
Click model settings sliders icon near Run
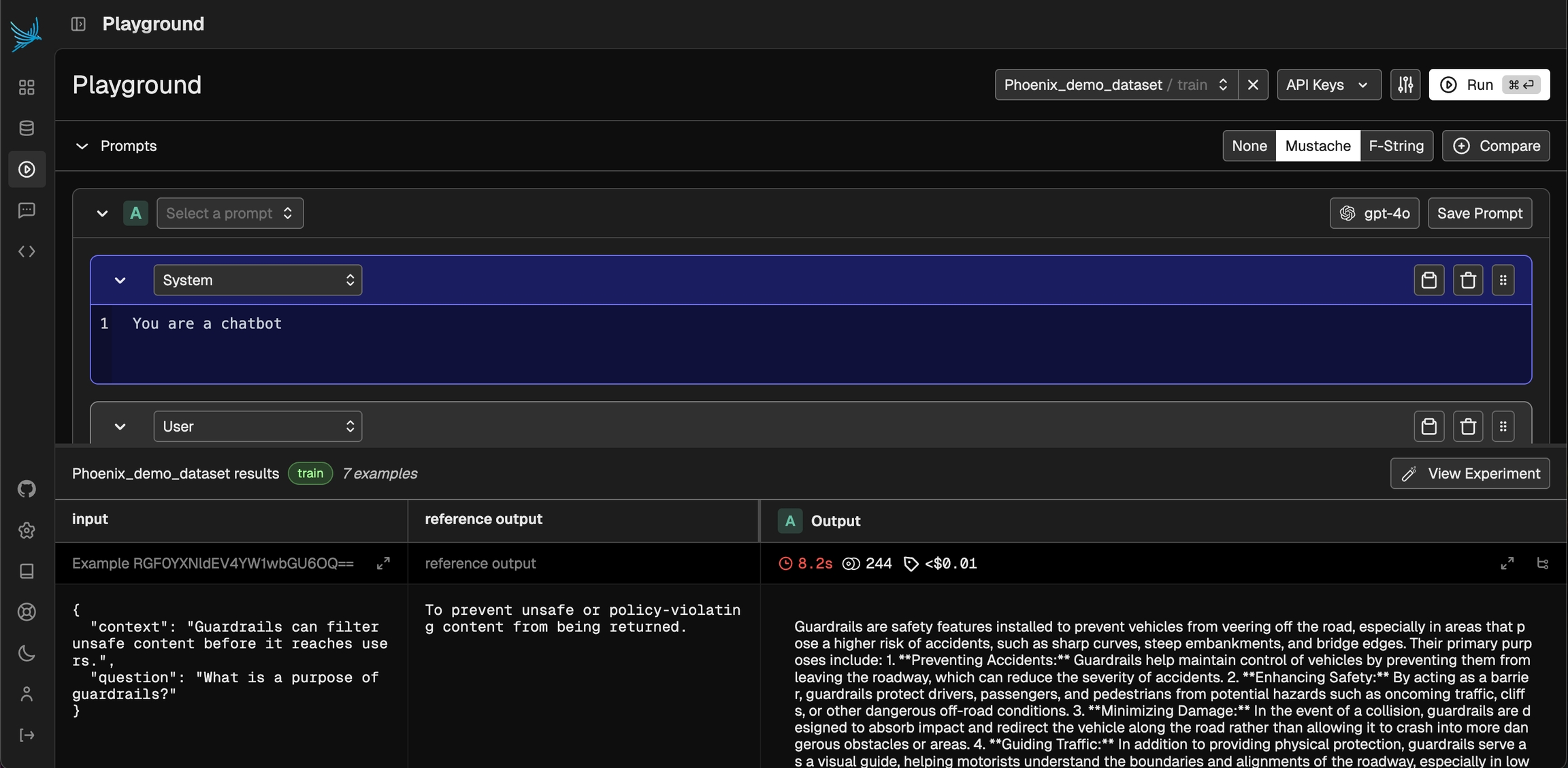(x=1405, y=84)
